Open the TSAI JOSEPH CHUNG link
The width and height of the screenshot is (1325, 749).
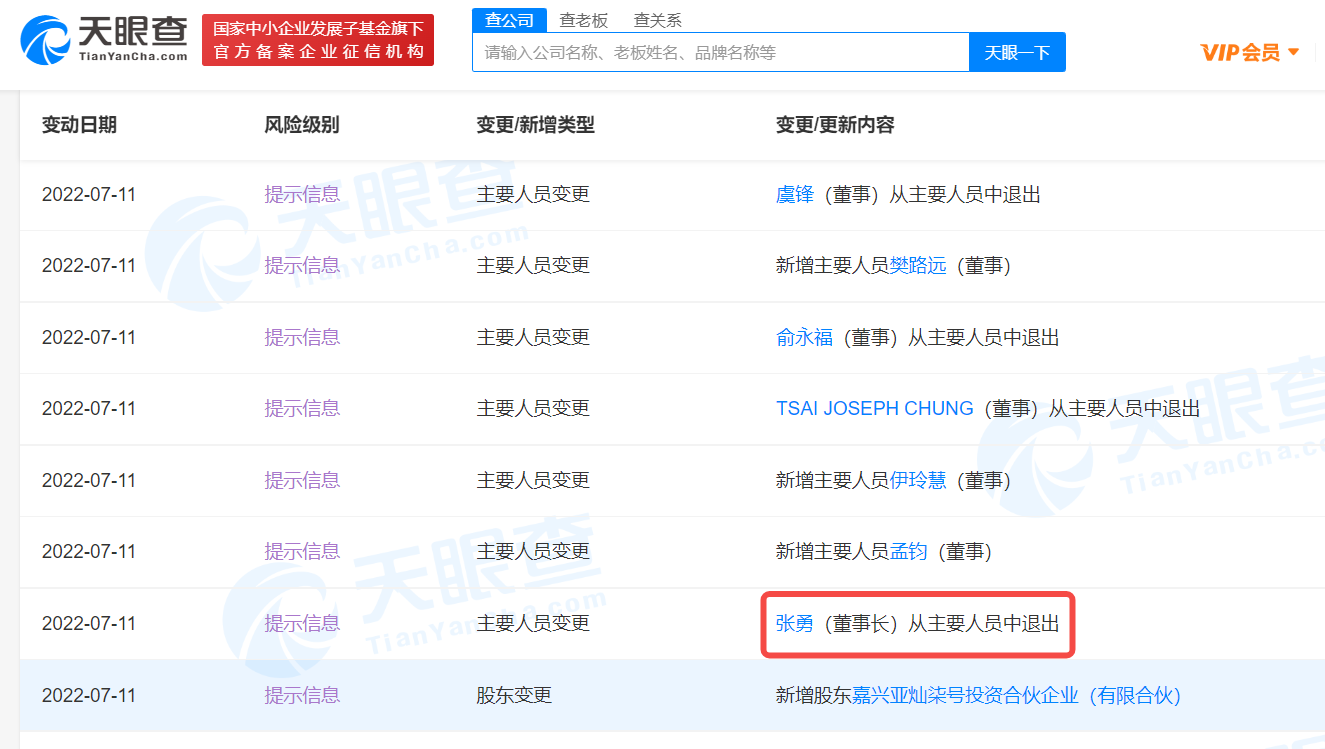[x=875, y=409]
